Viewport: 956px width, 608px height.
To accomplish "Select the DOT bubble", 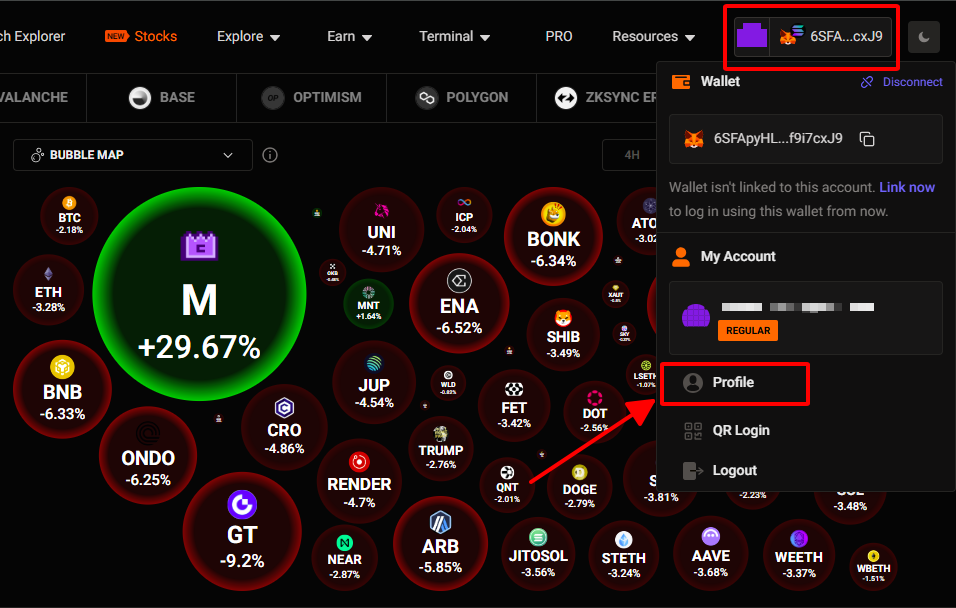I will (x=594, y=412).
